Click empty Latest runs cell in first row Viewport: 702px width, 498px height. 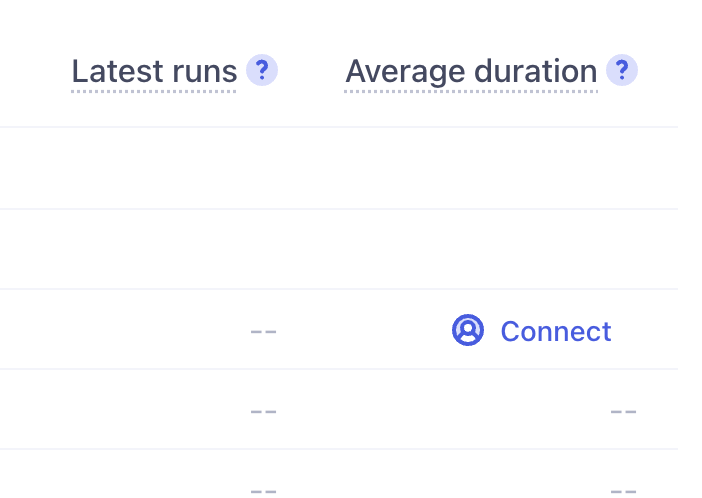(x=175, y=168)
